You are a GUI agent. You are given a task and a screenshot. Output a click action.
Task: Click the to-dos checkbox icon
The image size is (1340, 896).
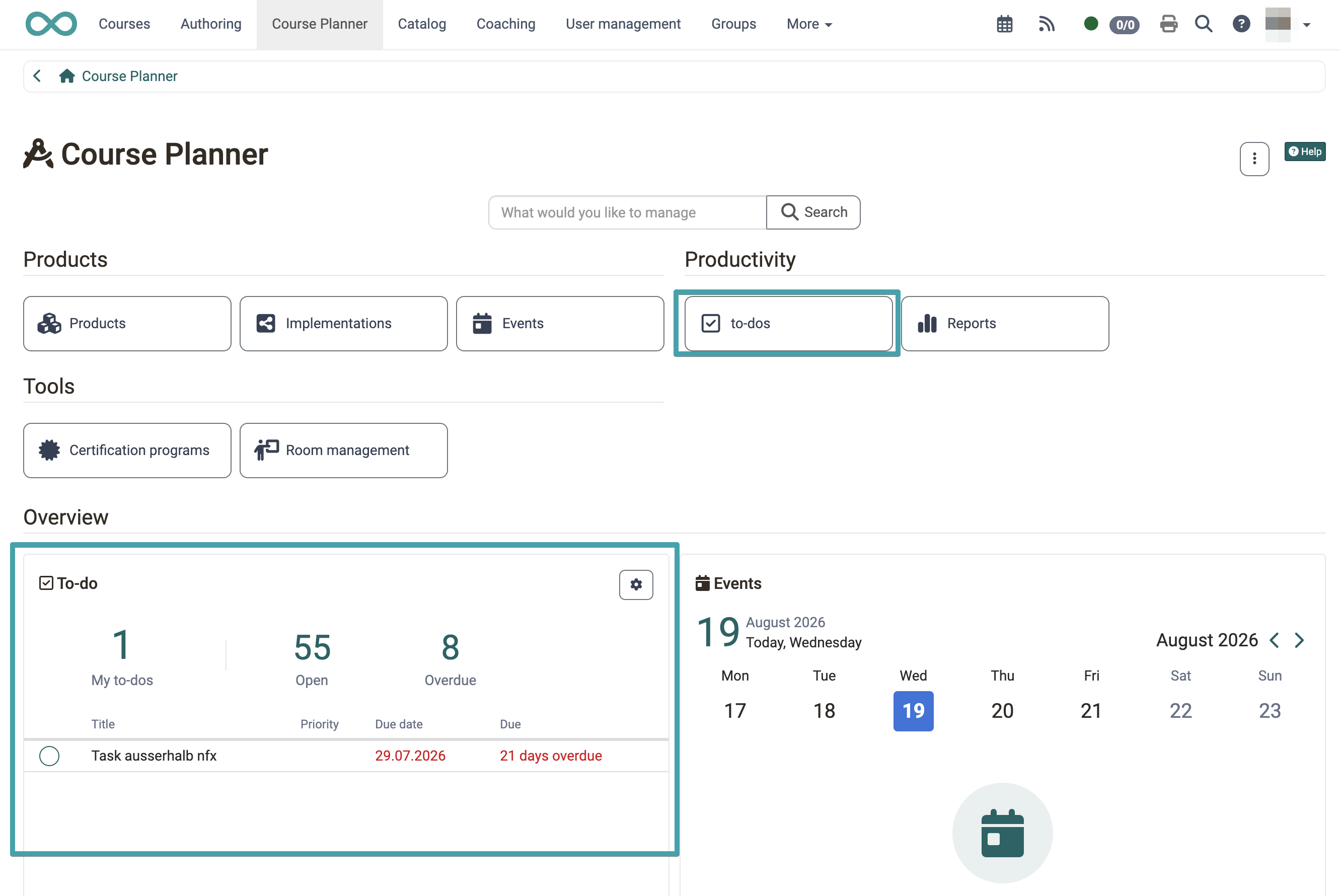point(710,324)
